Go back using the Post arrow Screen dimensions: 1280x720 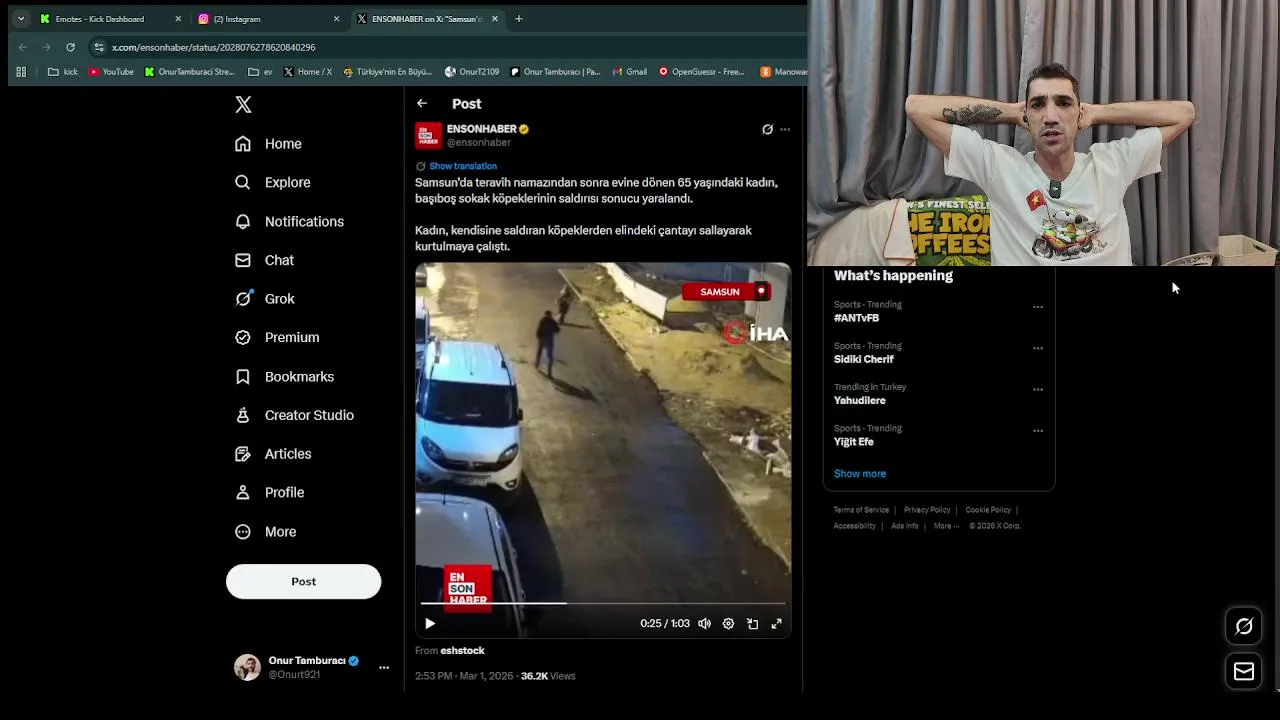point(422,104)
